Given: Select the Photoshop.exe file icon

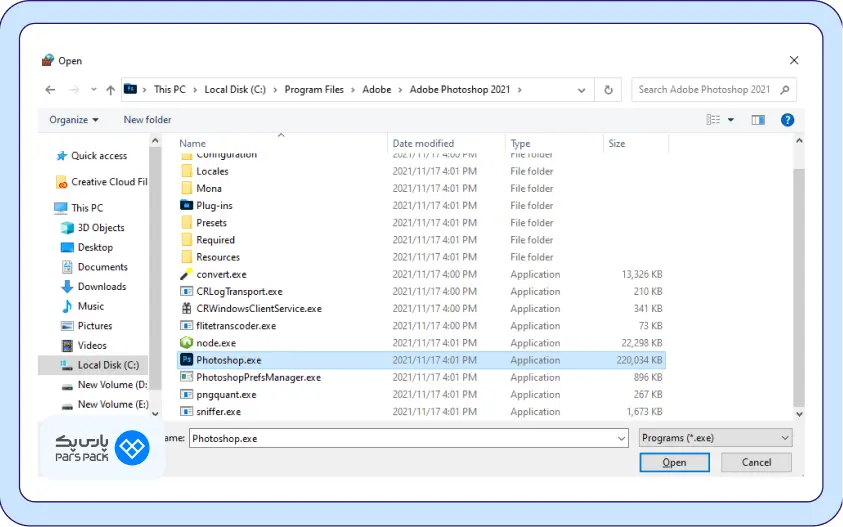Looking at the screenshot, I should click(186, 360).
